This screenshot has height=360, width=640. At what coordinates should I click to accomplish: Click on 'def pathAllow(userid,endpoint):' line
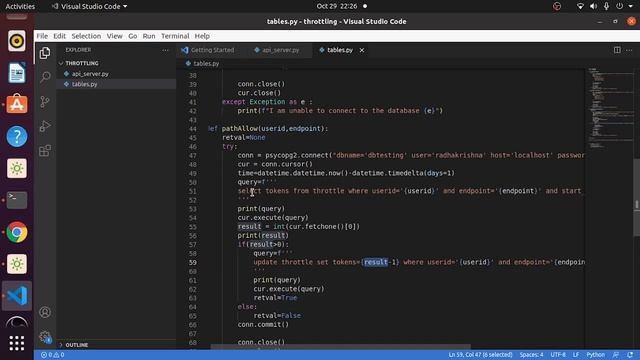pyautogui.click(x=268, y=129)
